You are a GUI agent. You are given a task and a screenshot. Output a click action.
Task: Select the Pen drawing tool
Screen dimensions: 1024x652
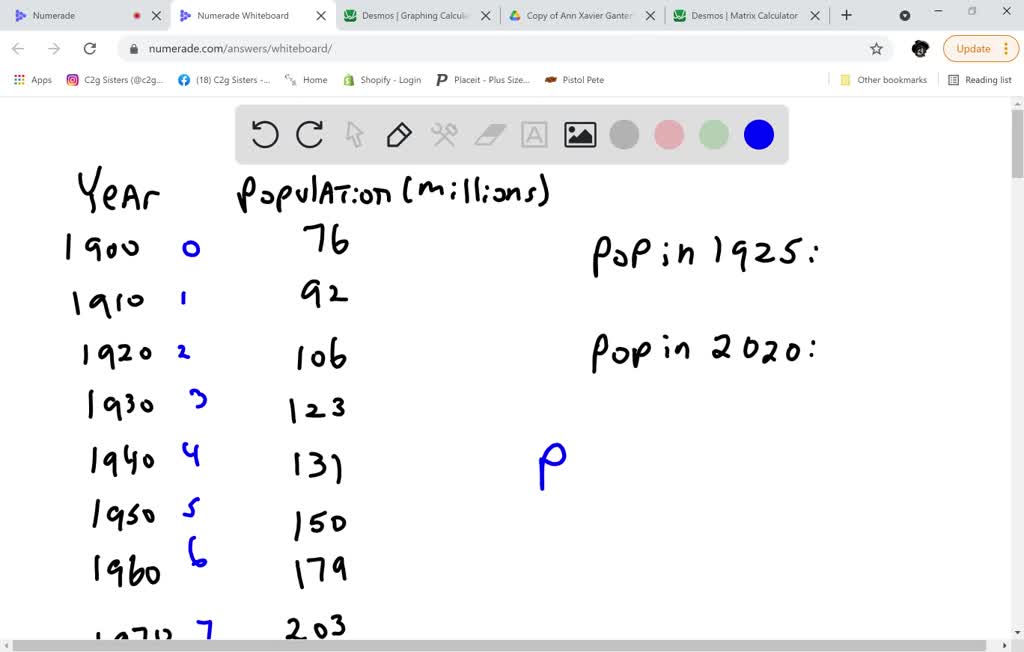[398, 134]
